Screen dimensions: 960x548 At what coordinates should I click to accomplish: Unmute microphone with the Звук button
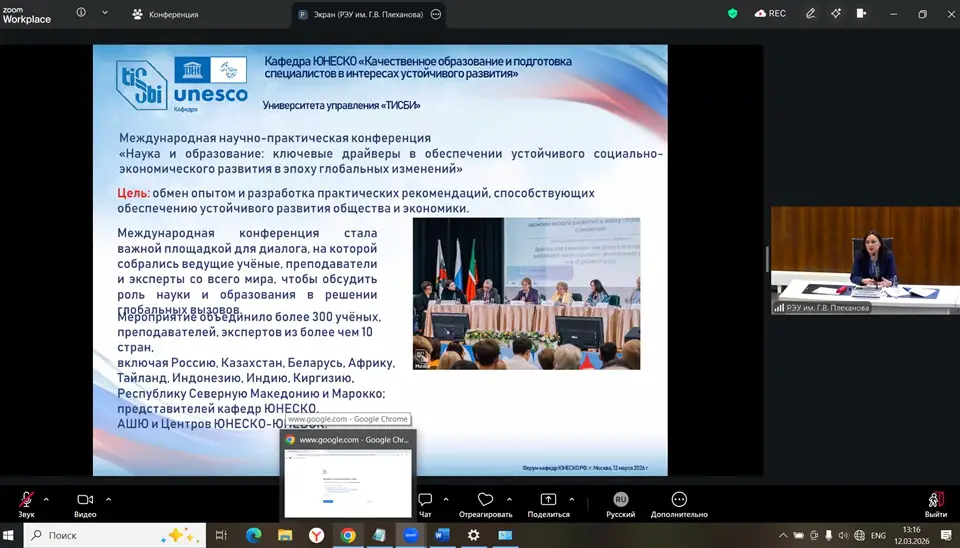(x=26, y=501)
